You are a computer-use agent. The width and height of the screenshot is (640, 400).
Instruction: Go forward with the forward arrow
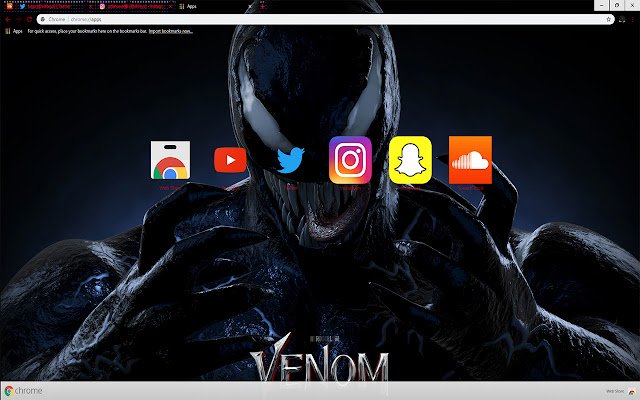(18, 19)
